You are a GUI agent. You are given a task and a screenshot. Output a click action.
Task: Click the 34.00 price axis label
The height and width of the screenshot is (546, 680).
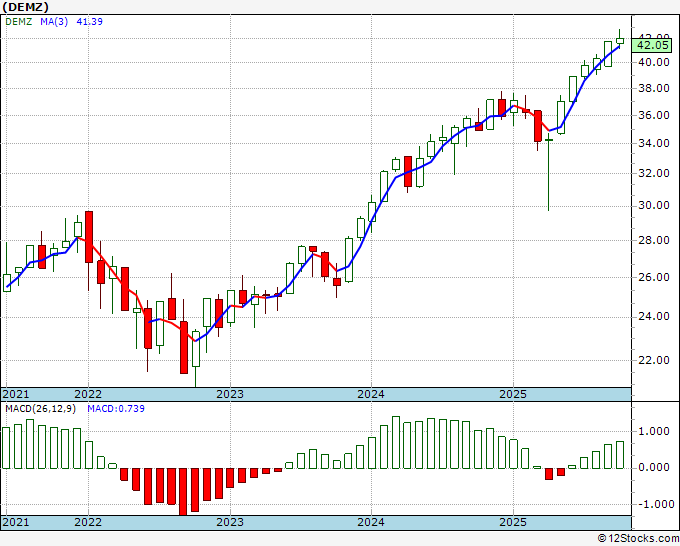pyautogui.click(x=654, y=144)
